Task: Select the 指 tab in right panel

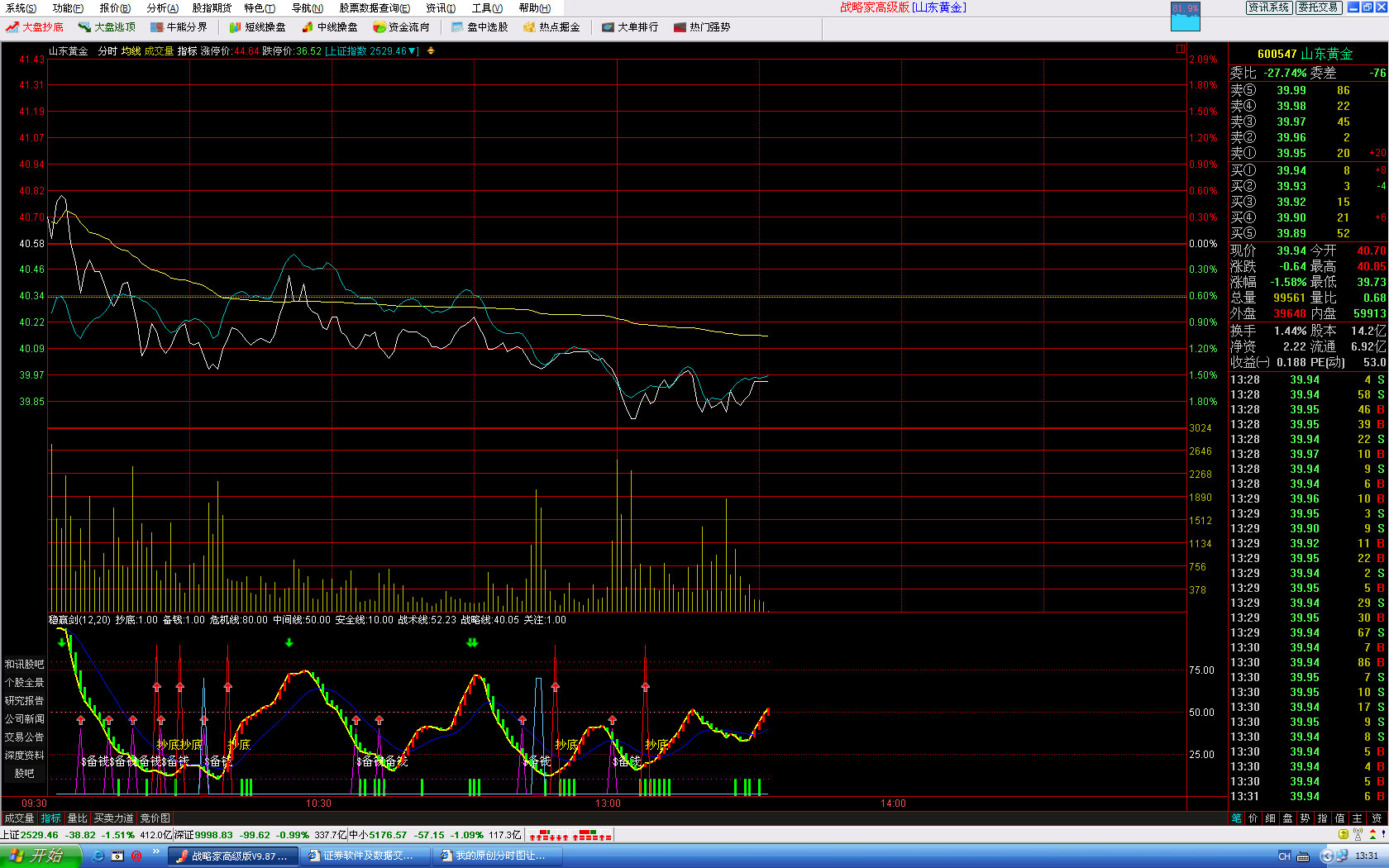Action: click(x=1323, y=818)
